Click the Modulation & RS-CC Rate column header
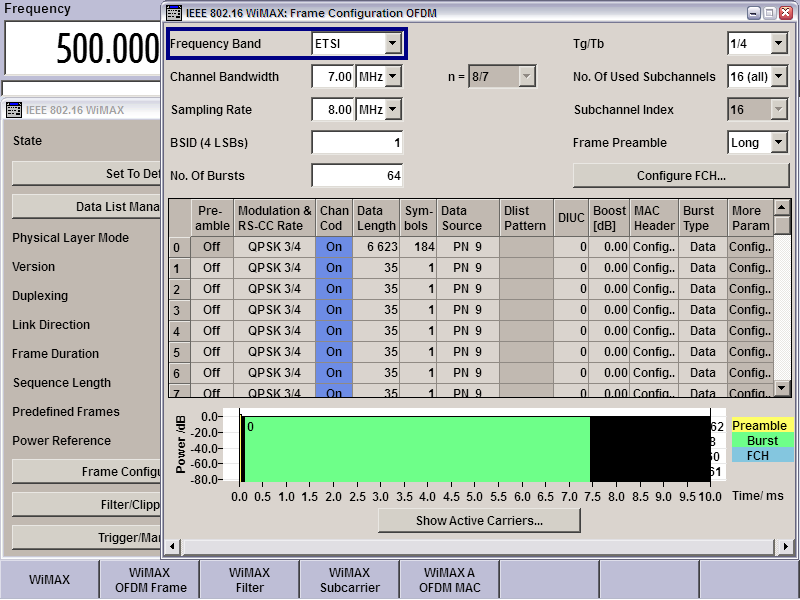The image size is (800, 600). coord(274,218)
